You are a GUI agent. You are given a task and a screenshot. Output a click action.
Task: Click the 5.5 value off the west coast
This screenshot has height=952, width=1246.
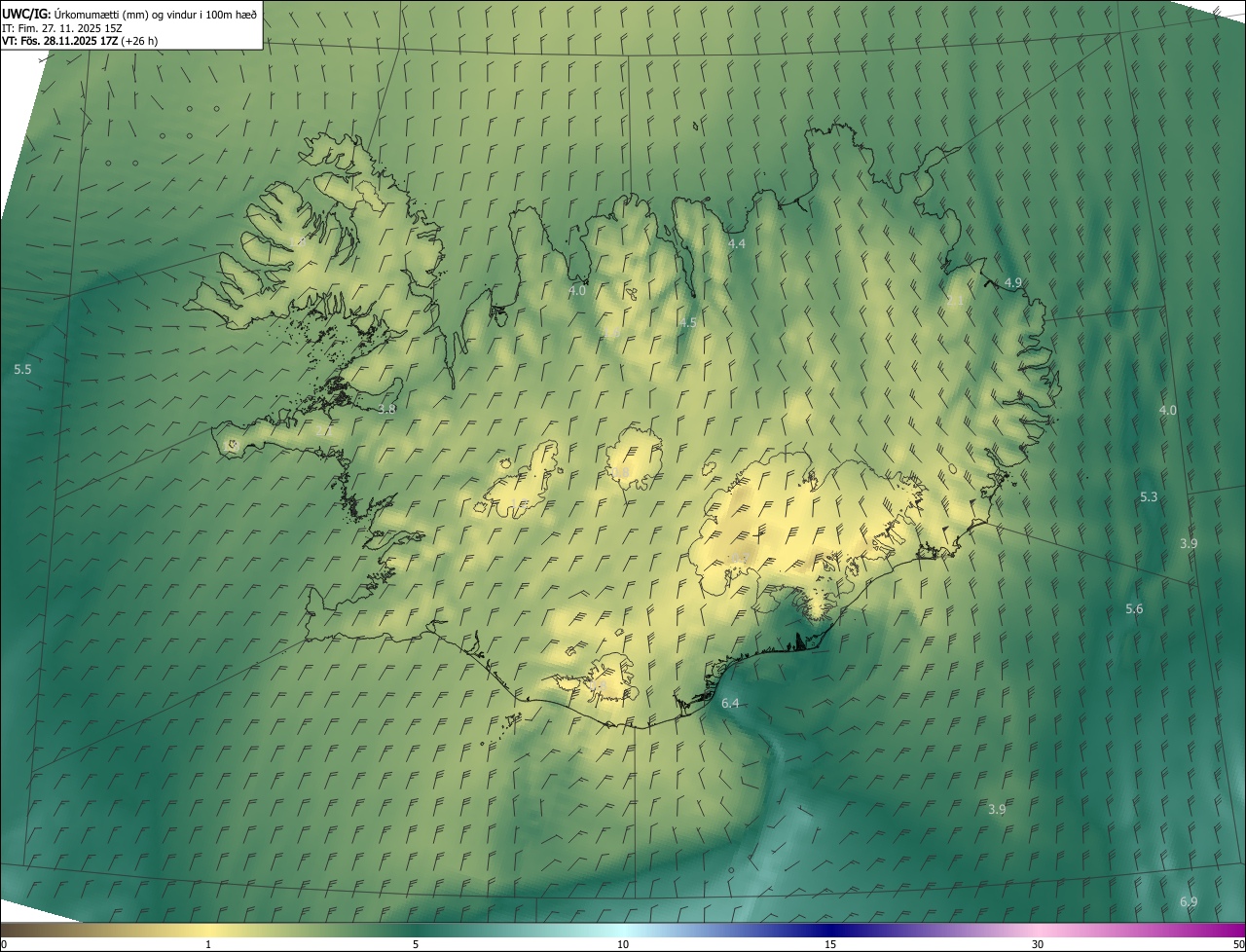pyautogui.click(x=22, y=370)
